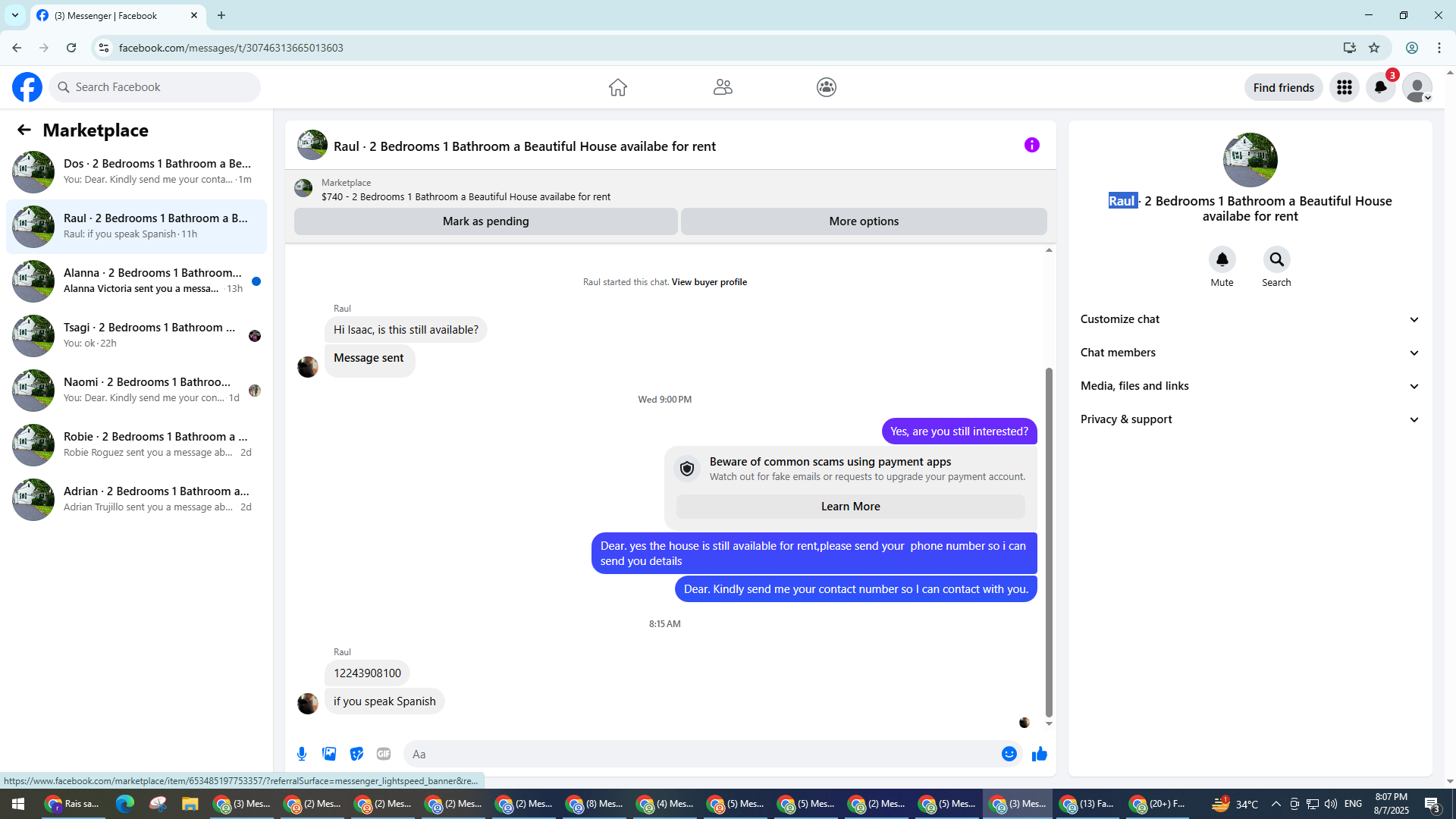Open the Groups icon in top navigation
Viewport: 1456px width, 819px height.
pyautogui.click(x=827, y=87)
